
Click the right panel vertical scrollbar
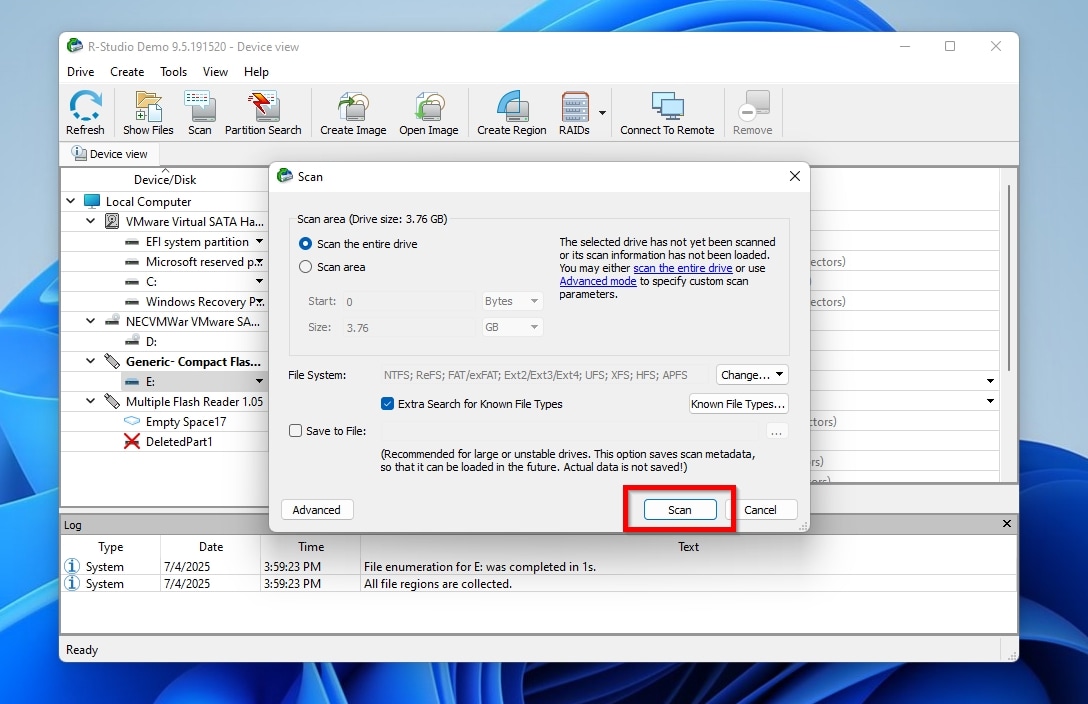click(x=1009, y=277)
